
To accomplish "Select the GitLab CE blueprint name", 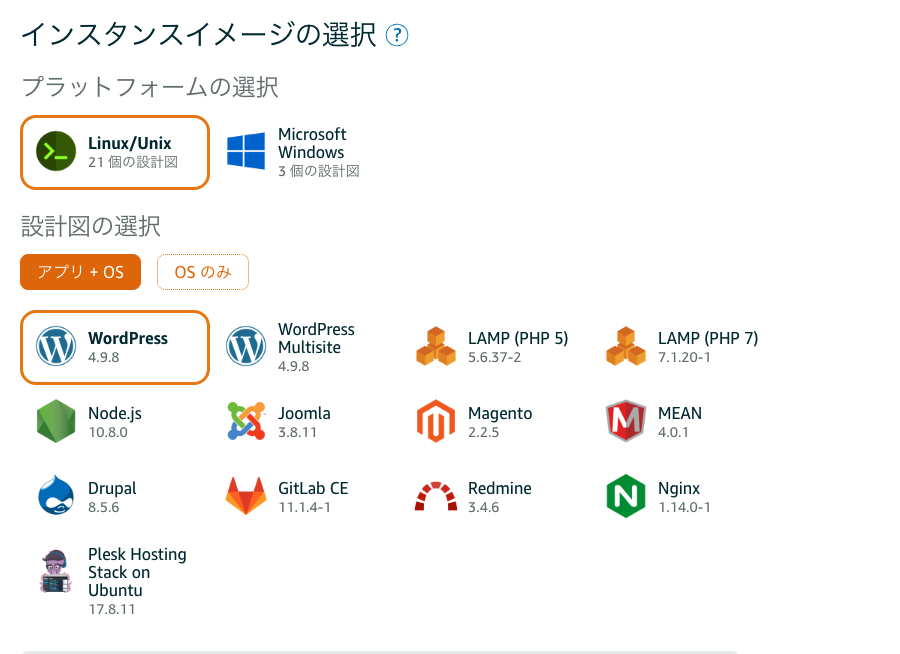I will pos(313,489).
